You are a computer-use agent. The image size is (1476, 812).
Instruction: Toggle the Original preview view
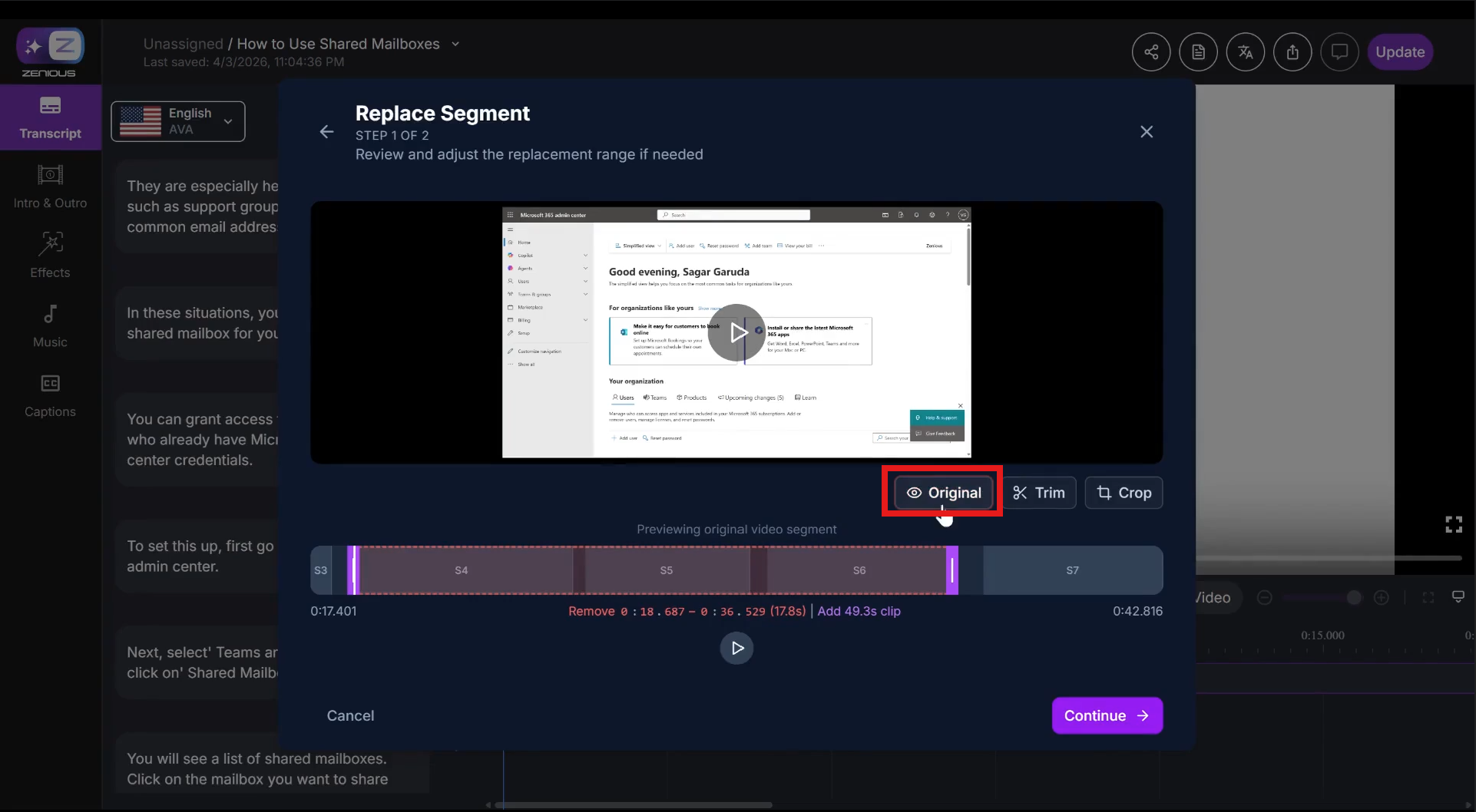click(943, 493)
